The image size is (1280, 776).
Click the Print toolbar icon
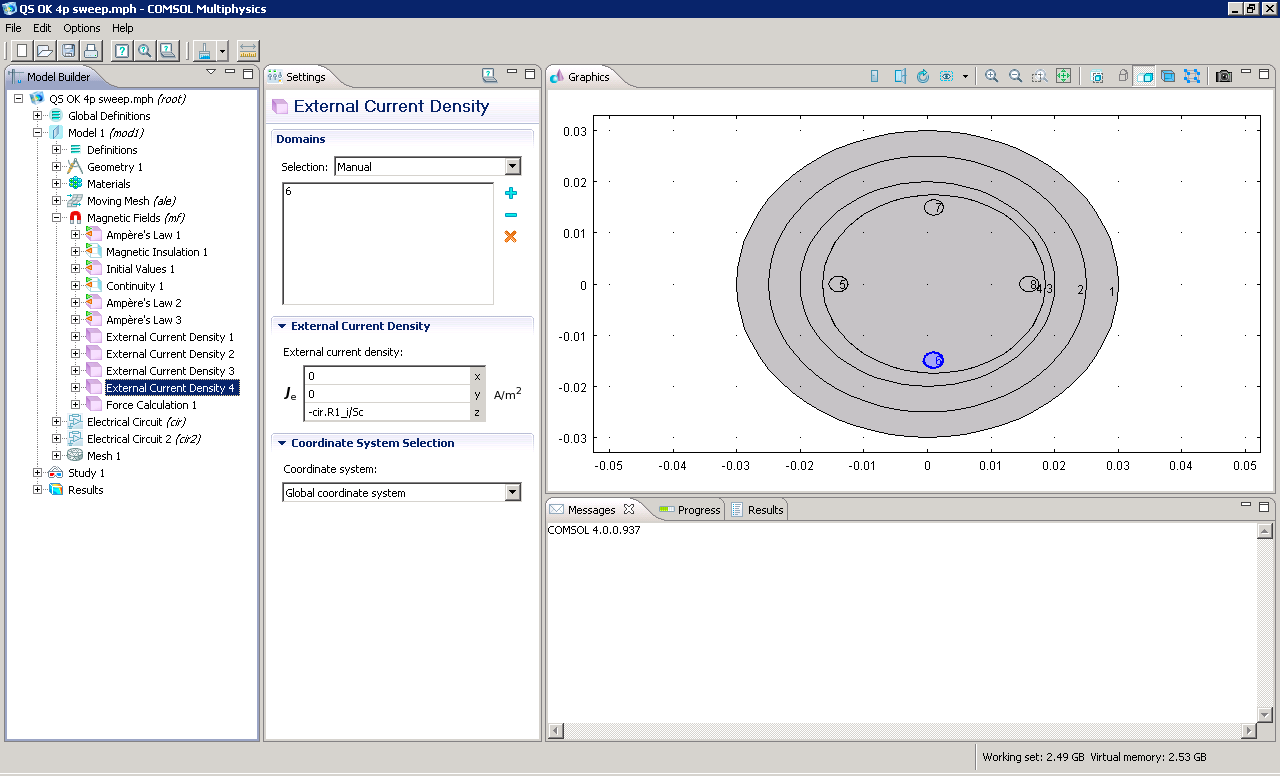[x=91, y=50]
